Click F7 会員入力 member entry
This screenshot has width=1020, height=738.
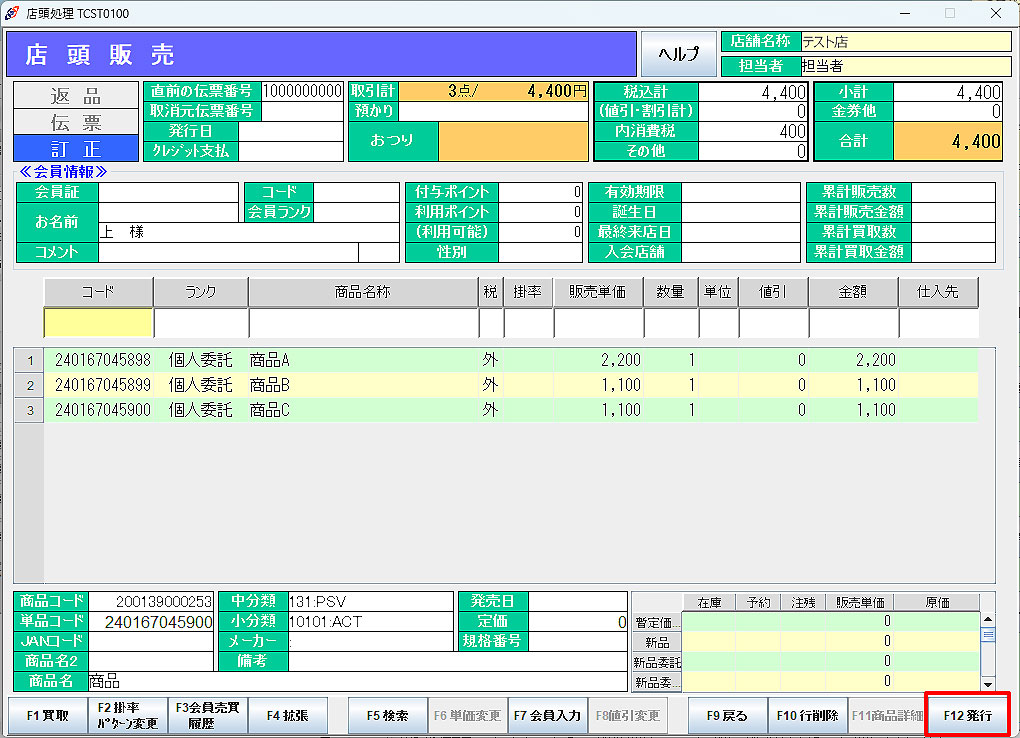coord(547,716)
